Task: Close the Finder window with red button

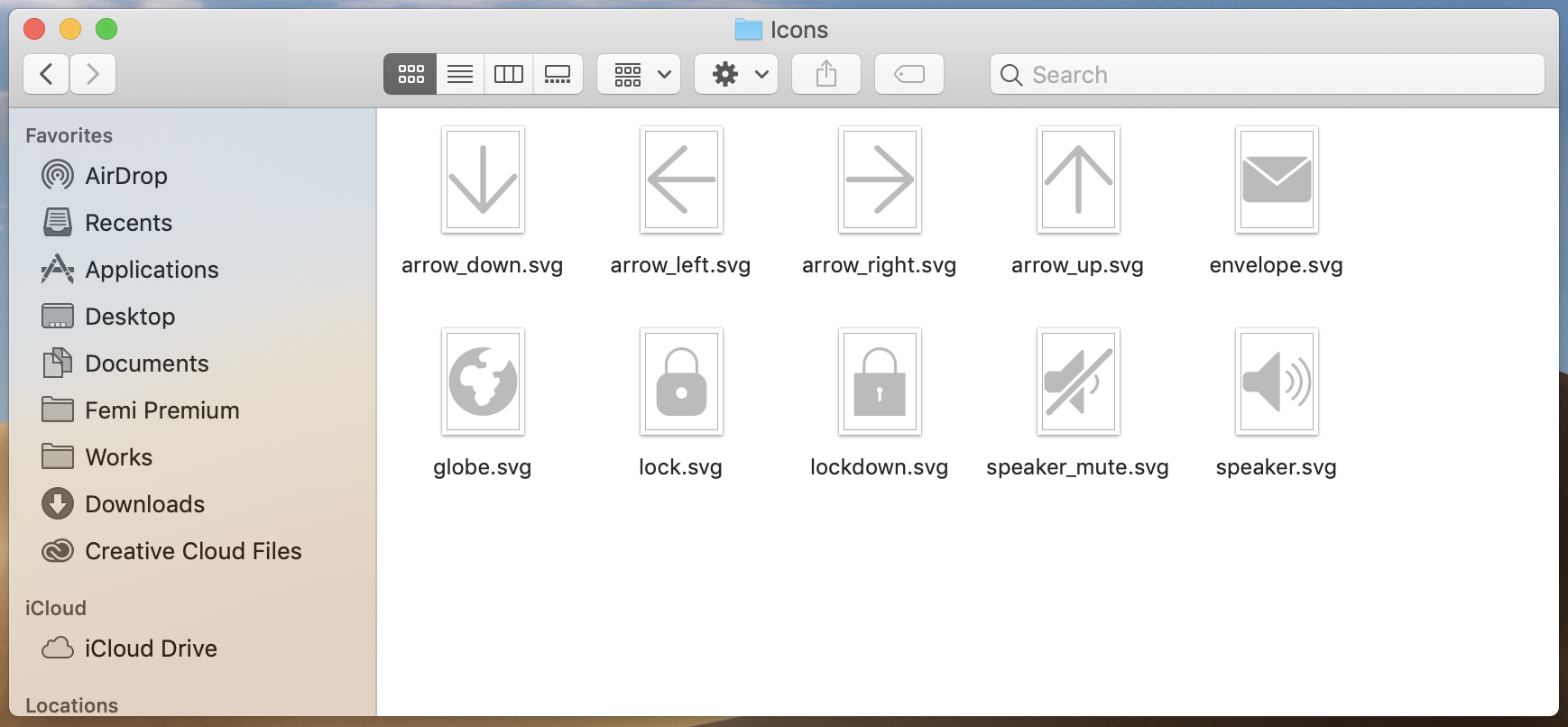Action: click(34, 29)
